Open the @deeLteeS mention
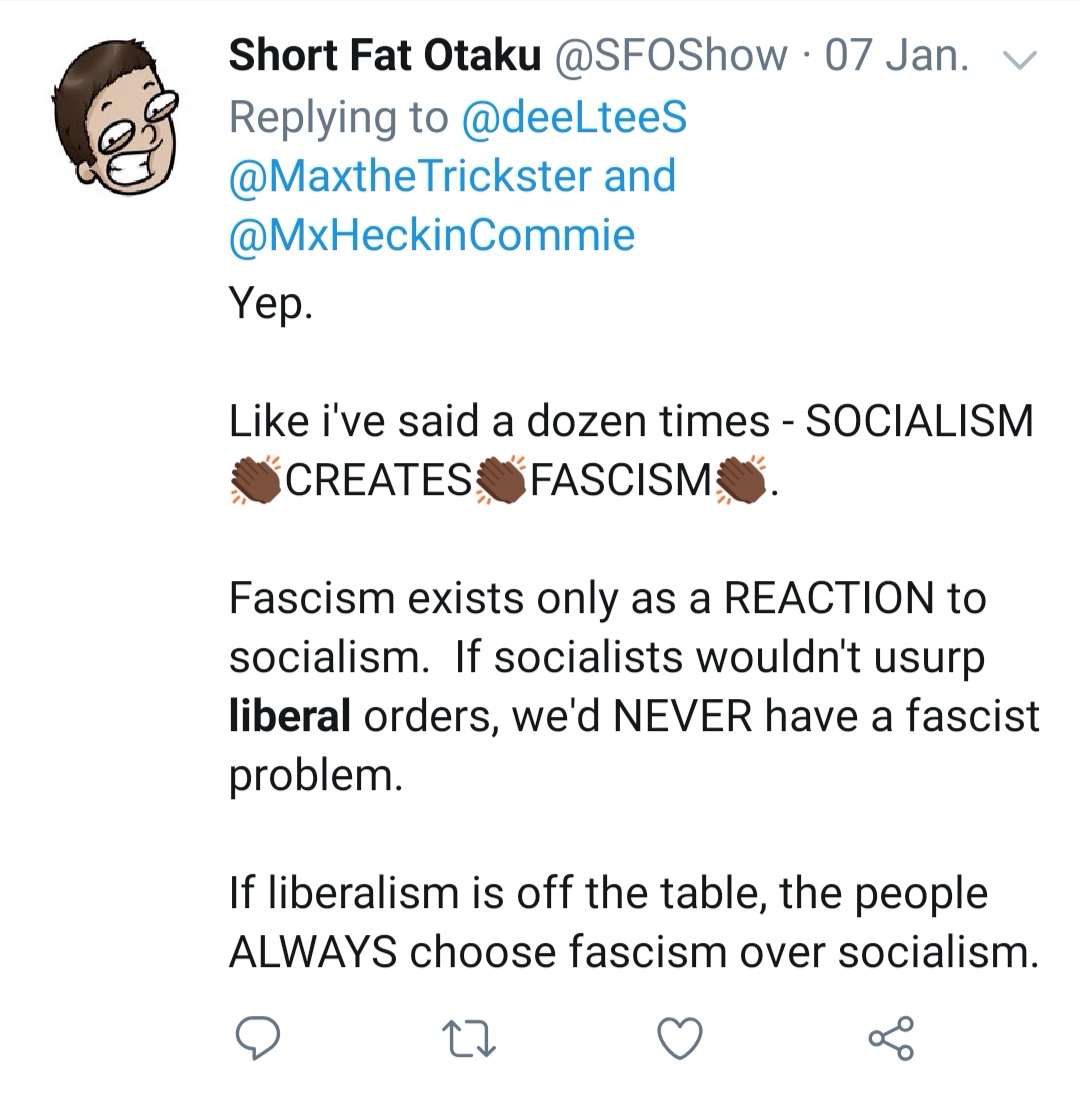Viewport: 1080px width, 1095px height. [574, 117]
